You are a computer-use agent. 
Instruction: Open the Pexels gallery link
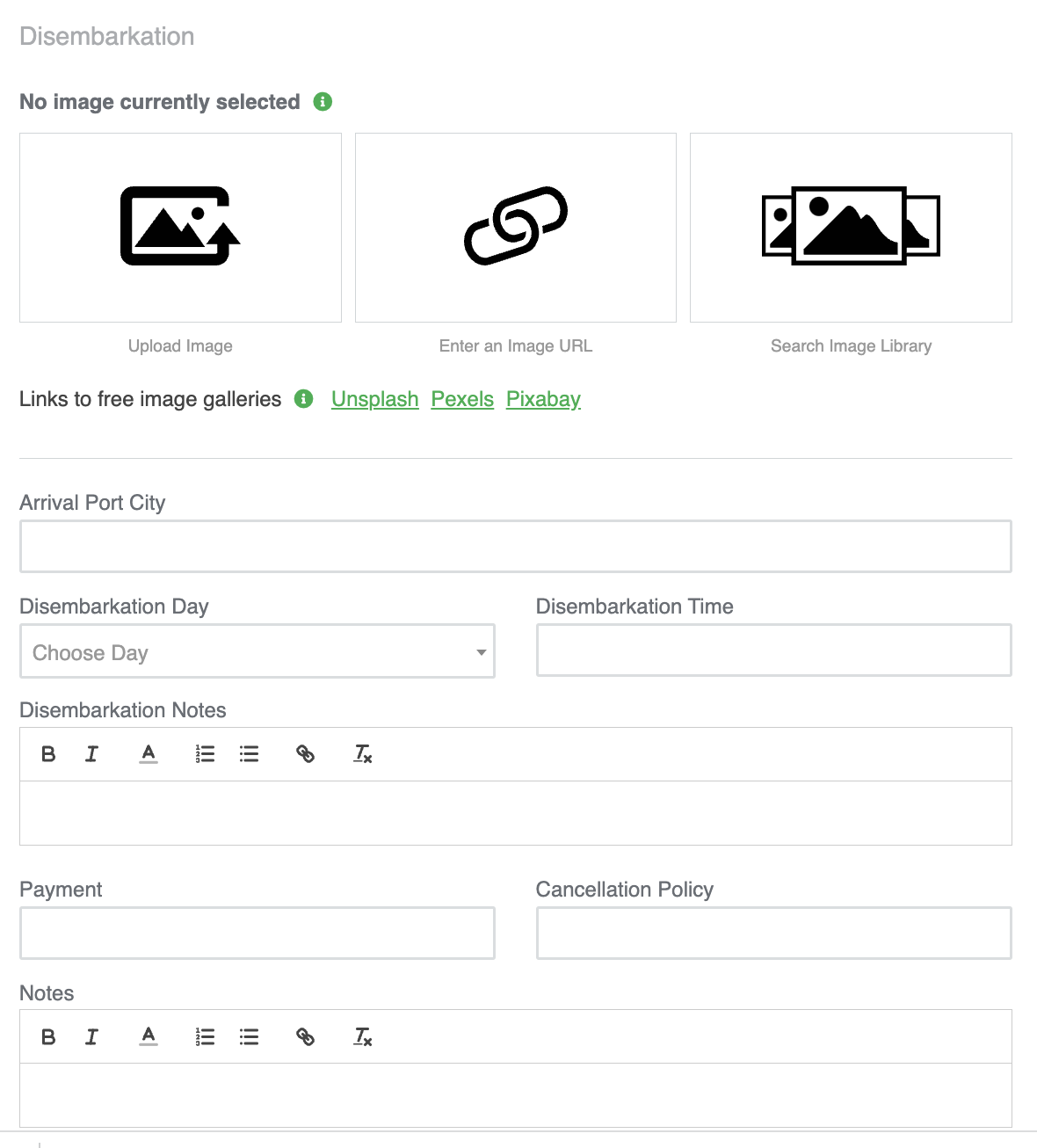pyautogui.click(x=462, y=399)
